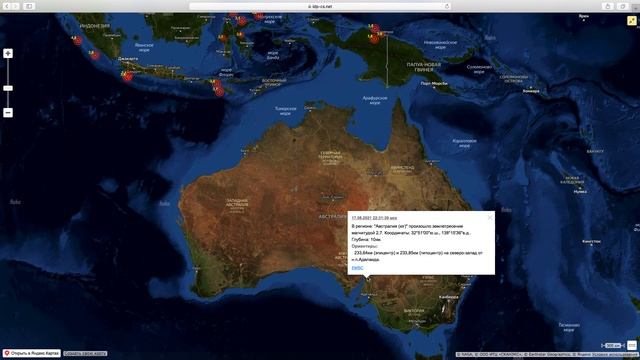
Task: Click the 'Канберра' city label
Action: 449,297
